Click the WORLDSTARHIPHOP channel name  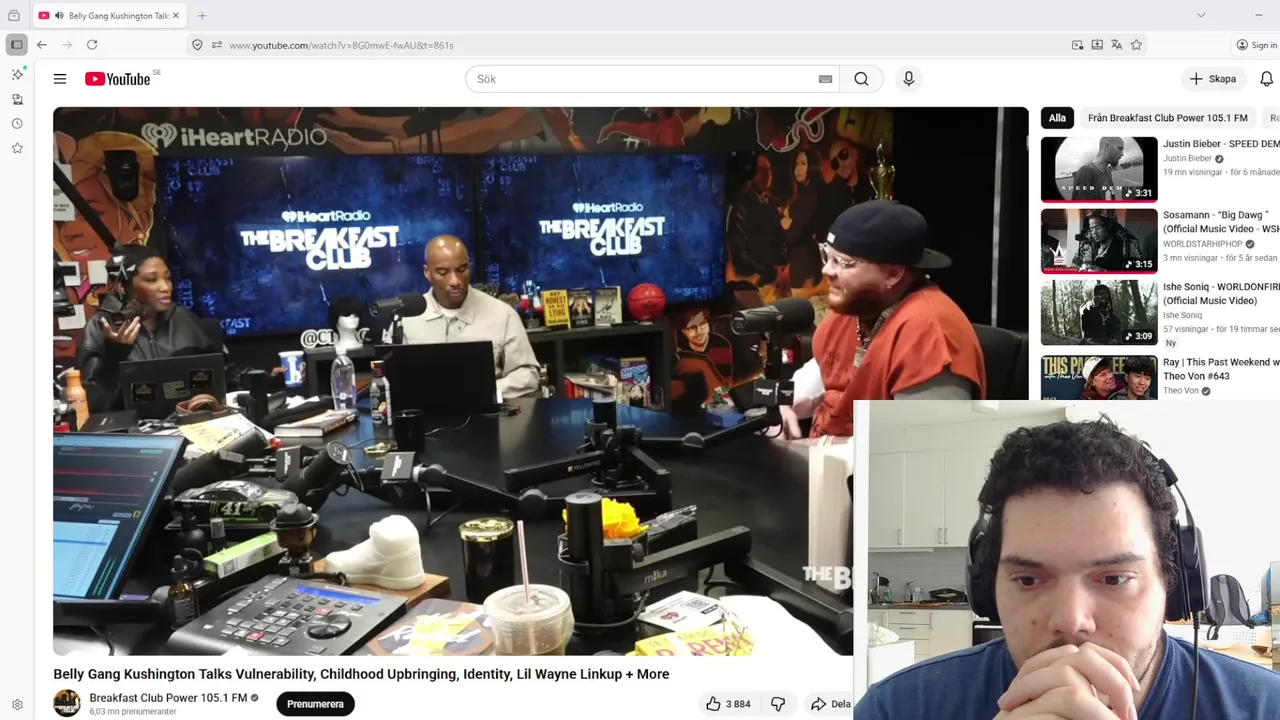tap(1202, 244)
